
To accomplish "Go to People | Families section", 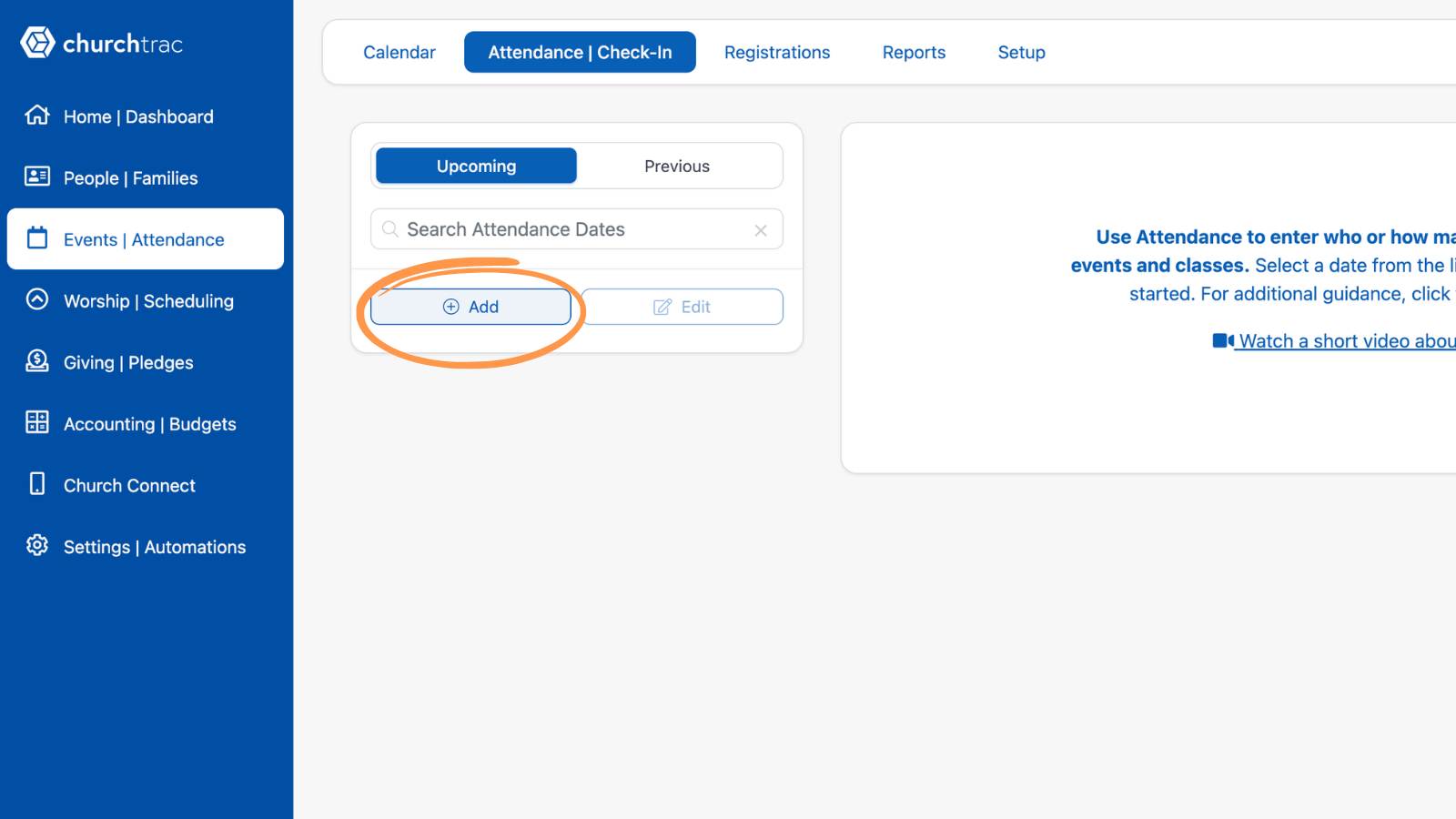I will pos(146,177).
